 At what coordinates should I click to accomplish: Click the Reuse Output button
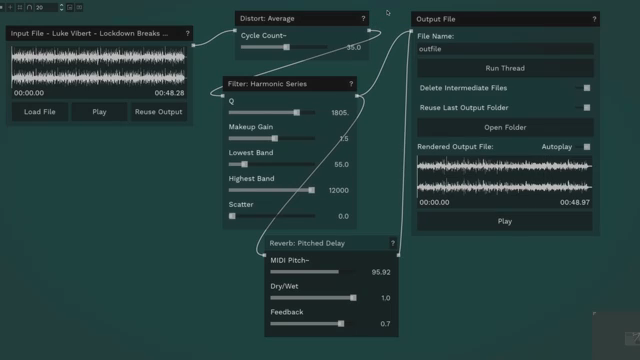158,112
